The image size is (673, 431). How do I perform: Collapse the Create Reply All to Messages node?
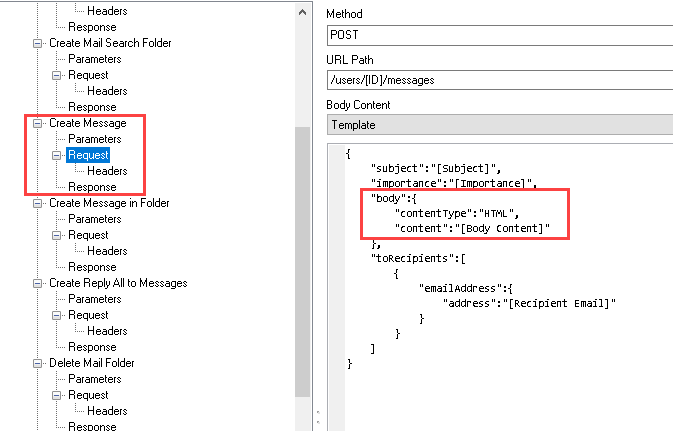(38, 283)
